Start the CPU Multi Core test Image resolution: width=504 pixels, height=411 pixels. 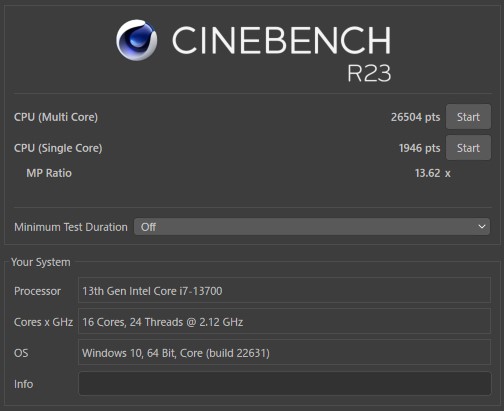coord(468,117)
